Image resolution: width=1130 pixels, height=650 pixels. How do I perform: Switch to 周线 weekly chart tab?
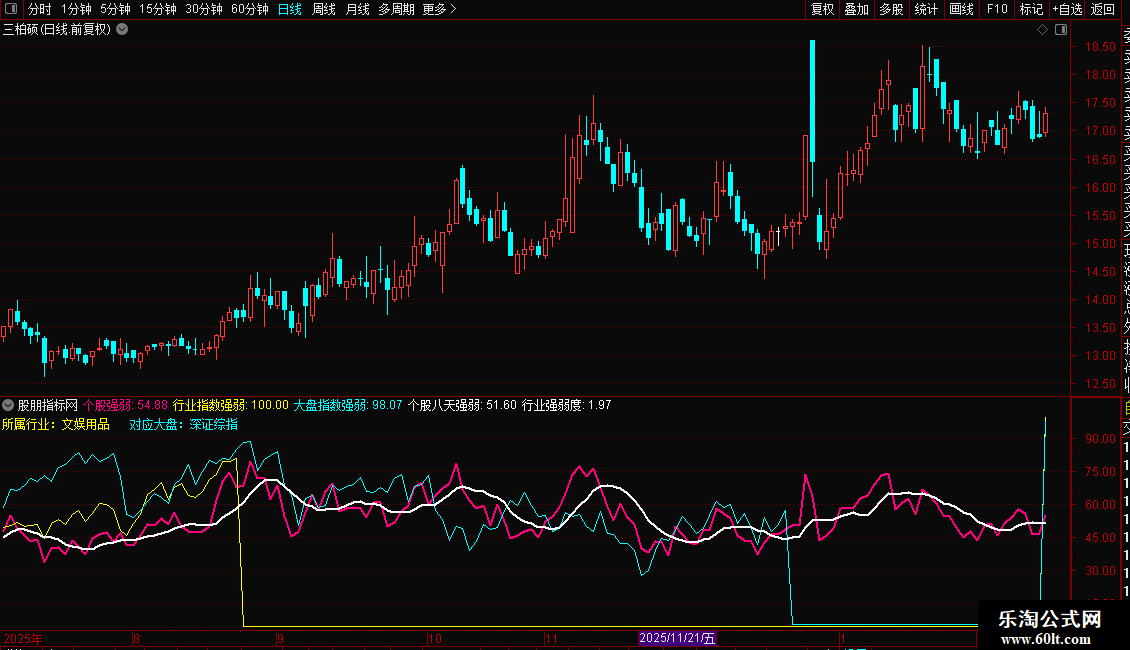point(324,9)
